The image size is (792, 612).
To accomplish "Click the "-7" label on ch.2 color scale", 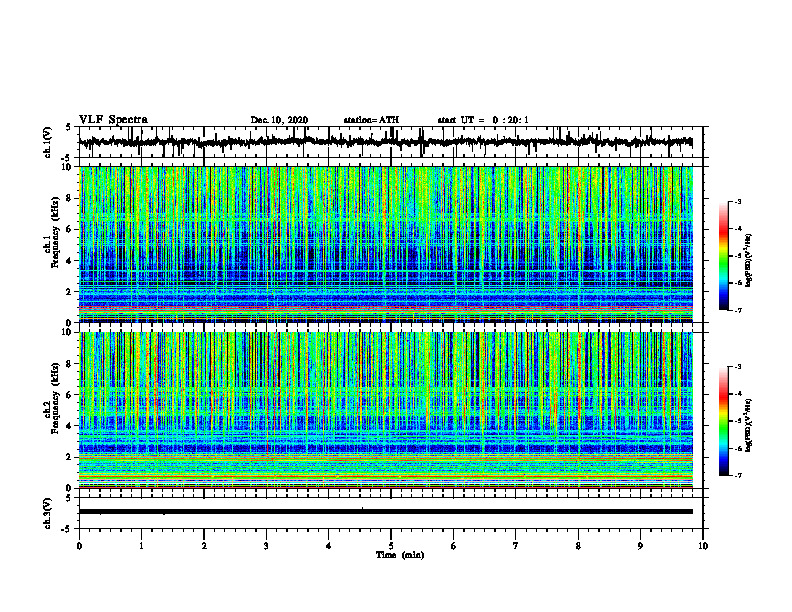I will pyautogui.click(x=737, y=476).
